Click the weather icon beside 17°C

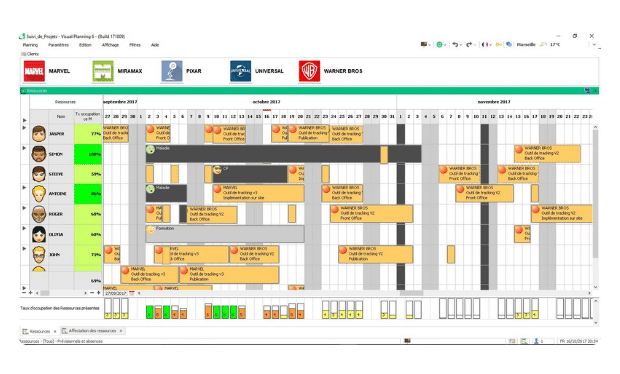[x=544, y=45]
